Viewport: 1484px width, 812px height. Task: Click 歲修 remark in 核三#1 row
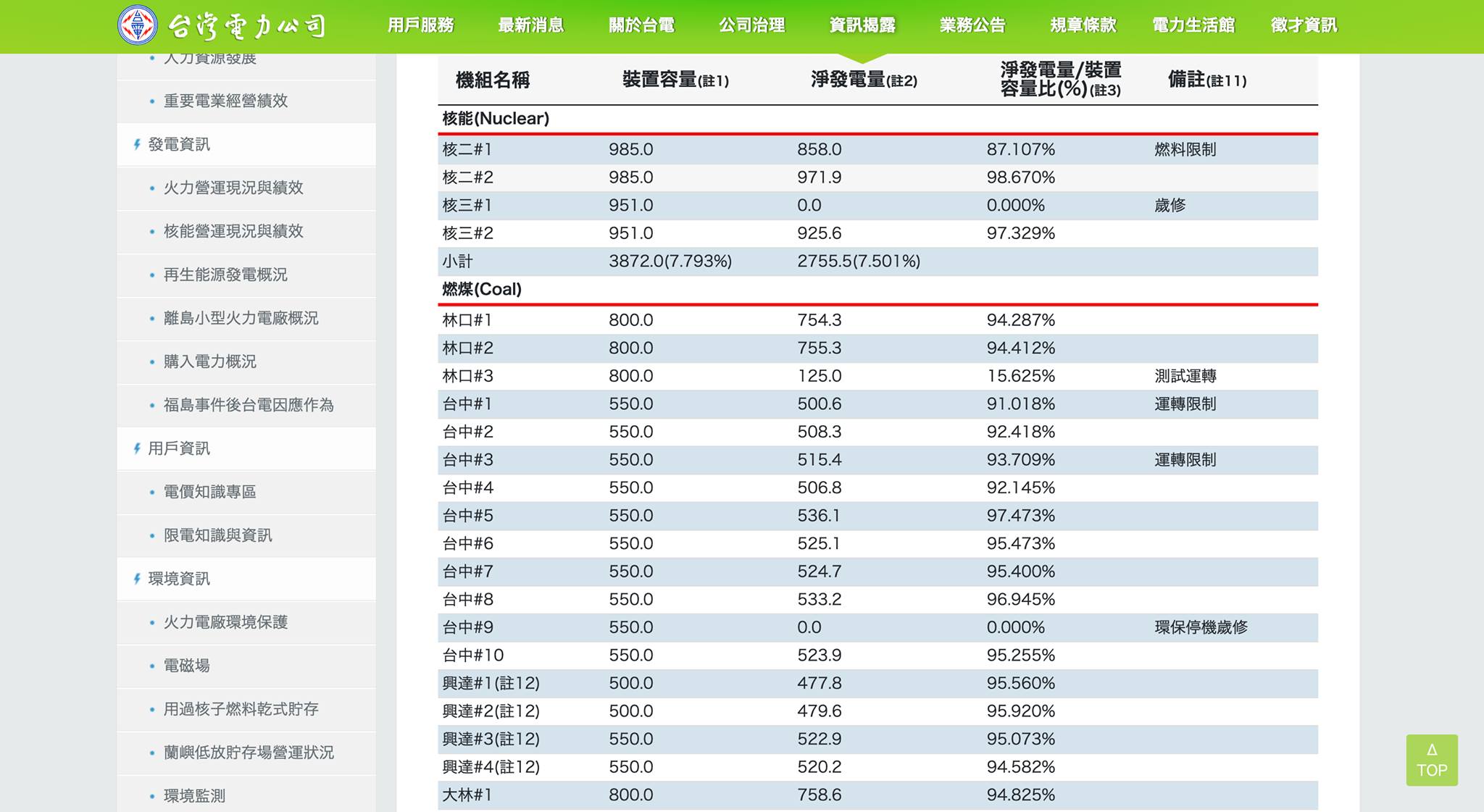(x=1170, y=206)
